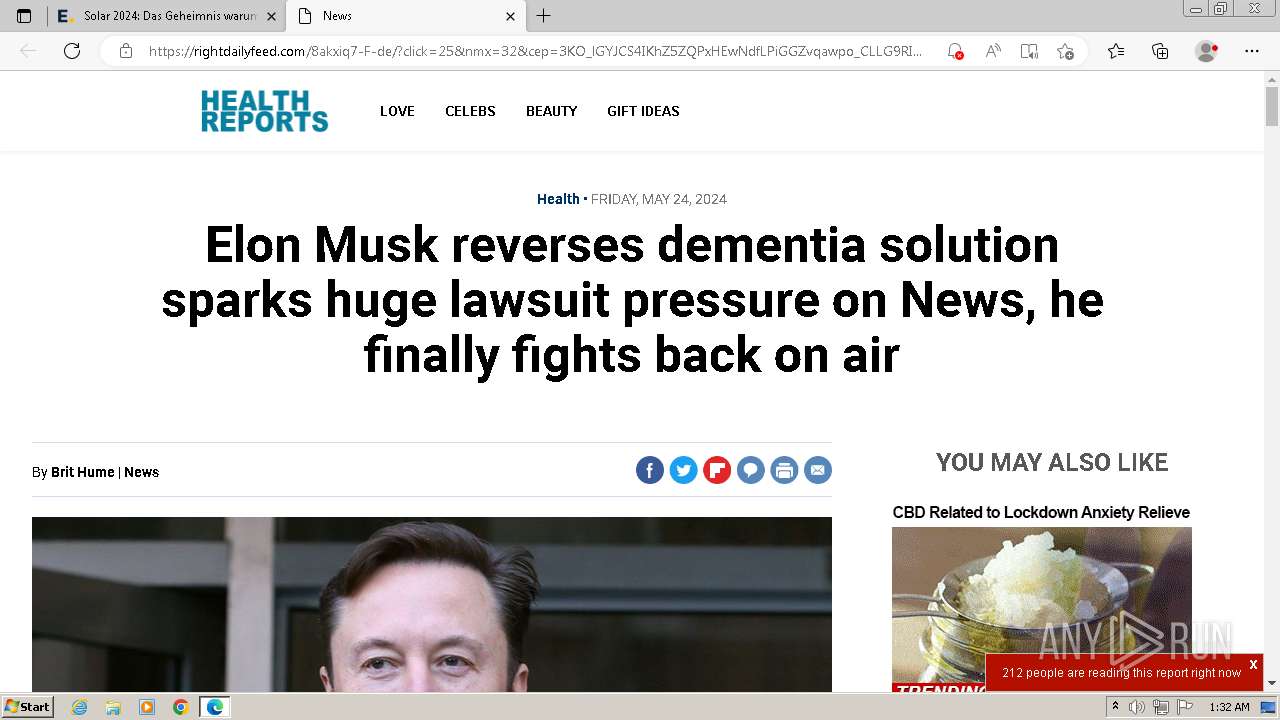Open GIFT IDEAS navigation item
Screen dimensions: 1280x720
643,111
